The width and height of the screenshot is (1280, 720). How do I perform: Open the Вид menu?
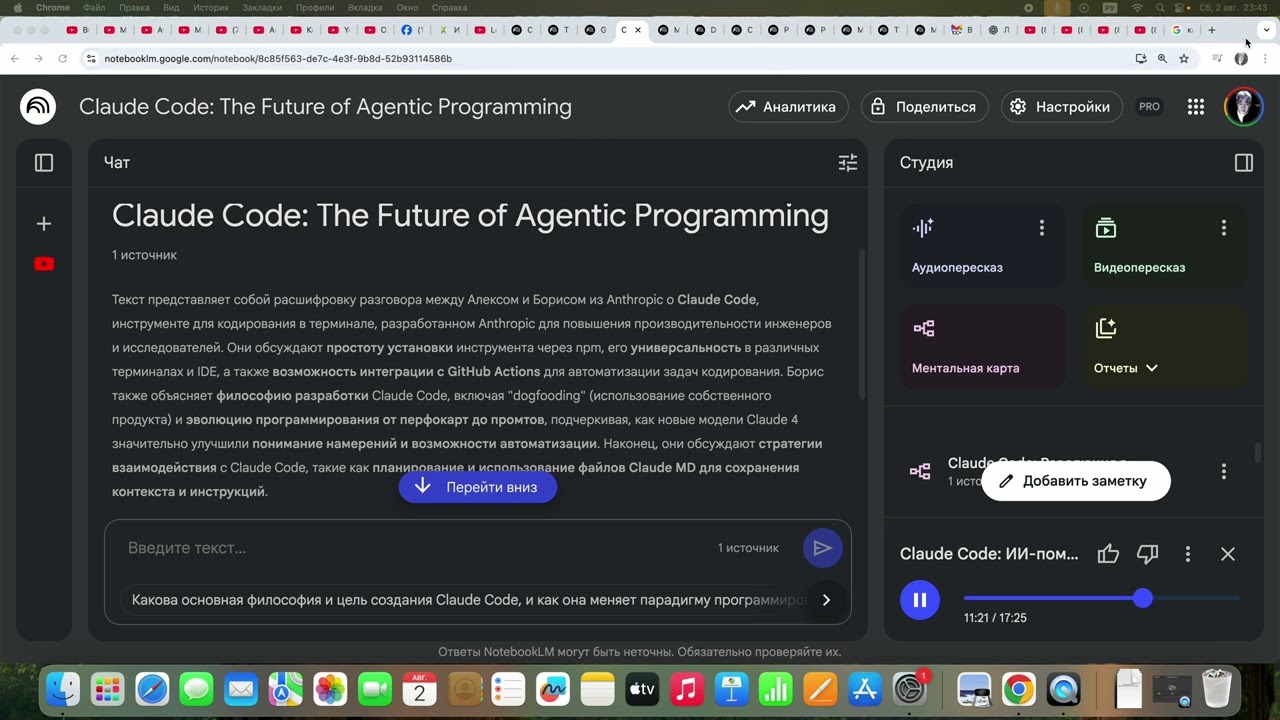171,7
